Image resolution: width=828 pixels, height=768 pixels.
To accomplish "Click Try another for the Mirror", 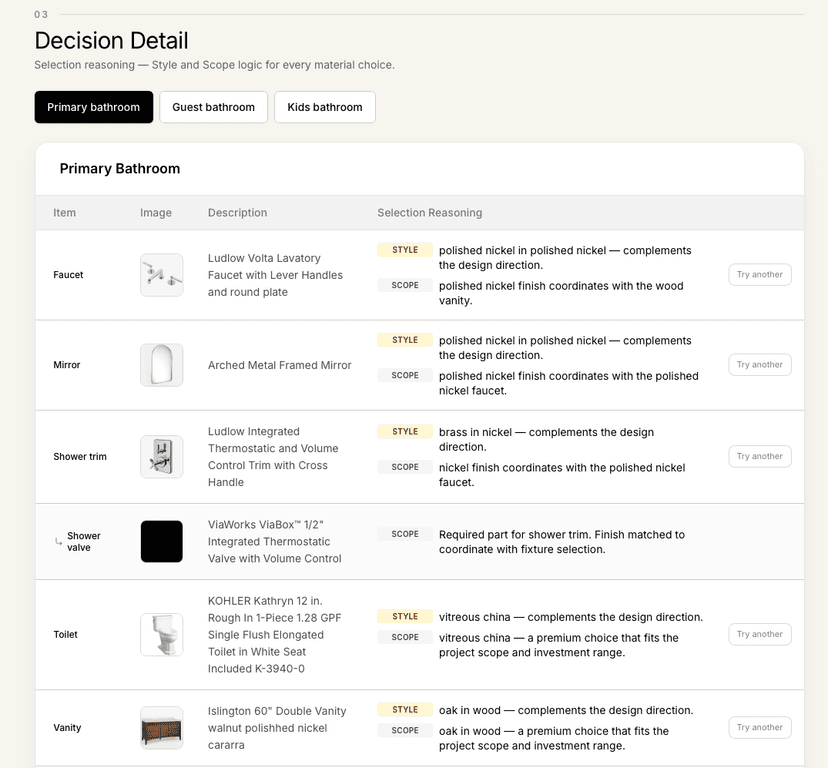I will [x=759, y=364].
